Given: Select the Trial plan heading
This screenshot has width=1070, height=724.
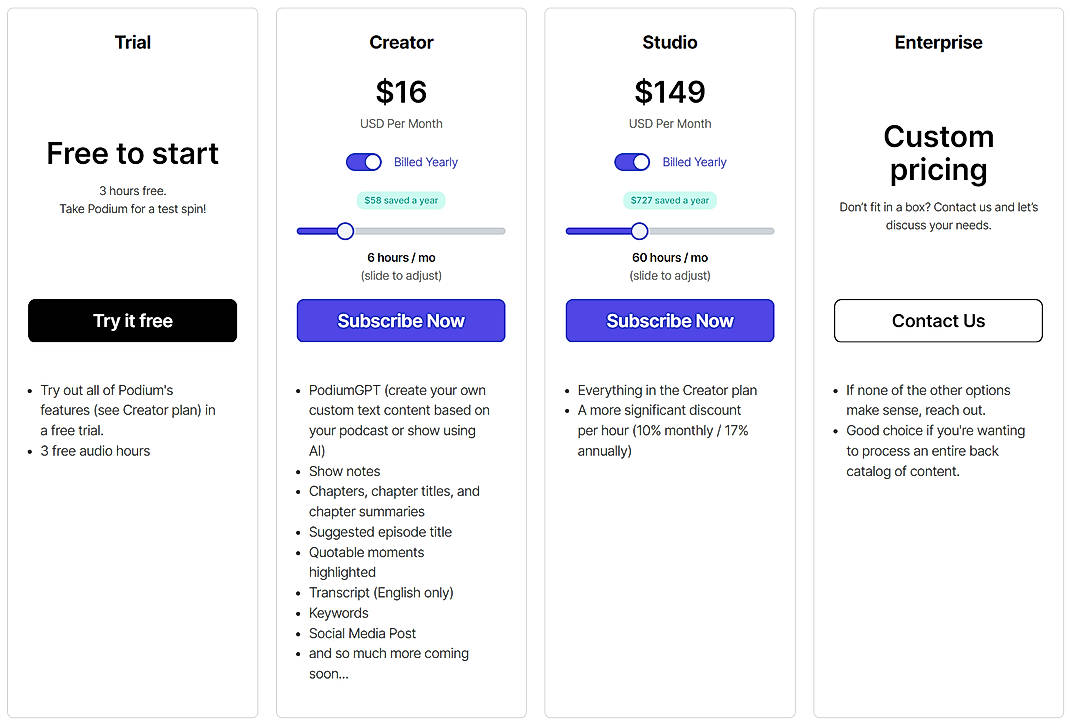Looking at the screenshot, I should coord(132,42).
